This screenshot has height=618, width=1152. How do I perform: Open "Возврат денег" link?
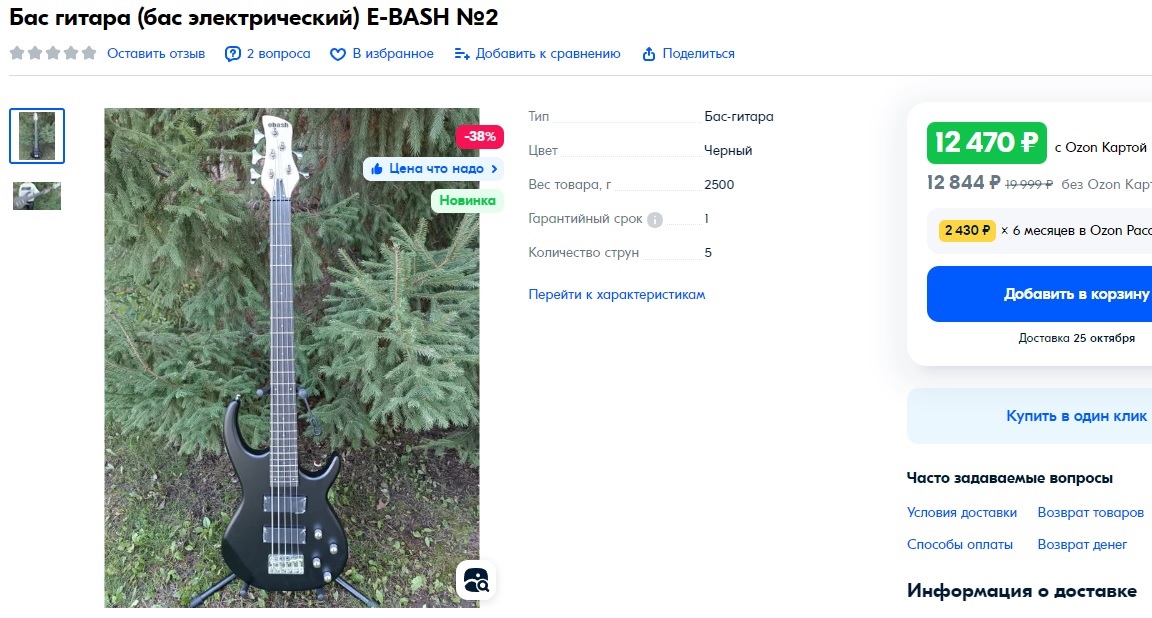coord(1081,545)
